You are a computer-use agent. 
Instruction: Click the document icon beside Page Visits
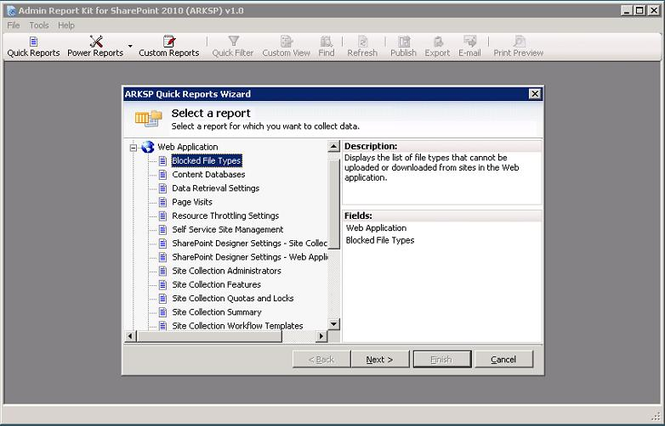tap(163, 202)
